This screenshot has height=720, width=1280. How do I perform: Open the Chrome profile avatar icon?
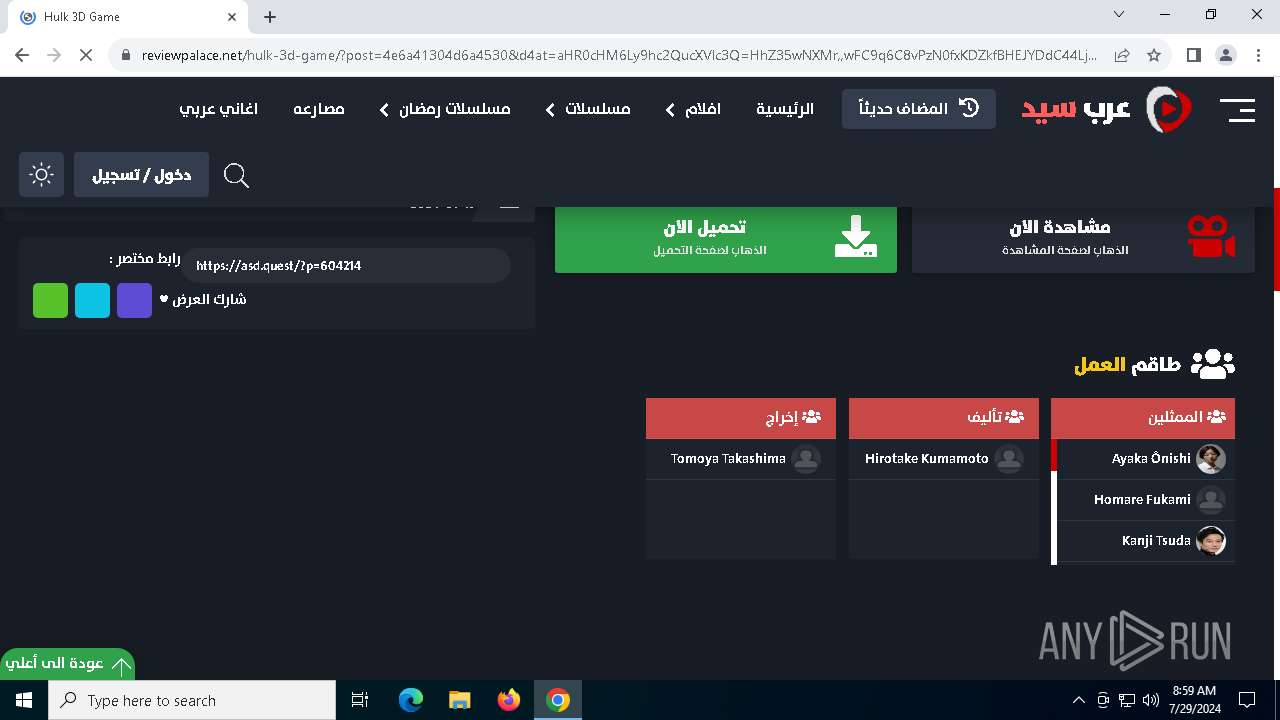click(1226, 55)
